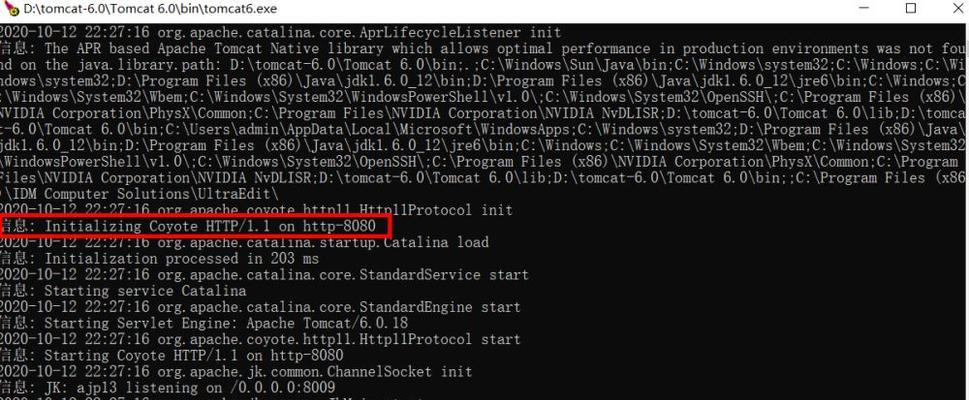Click the highlighted Initializing Coyote HTTP/1.1 line
The width and height of the screenshot is (969, 400).
(x=188, y=226)
